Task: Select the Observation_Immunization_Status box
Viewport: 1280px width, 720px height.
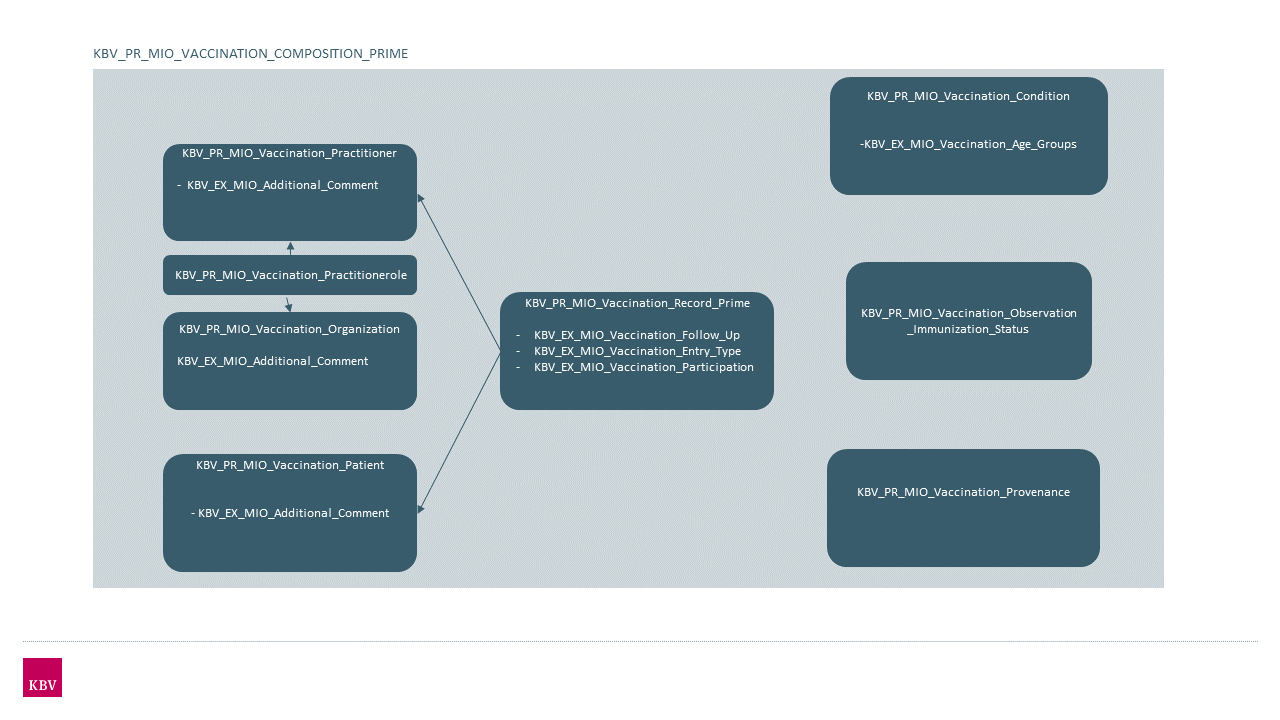Action: pyautogui.click(x=968, y=321)
